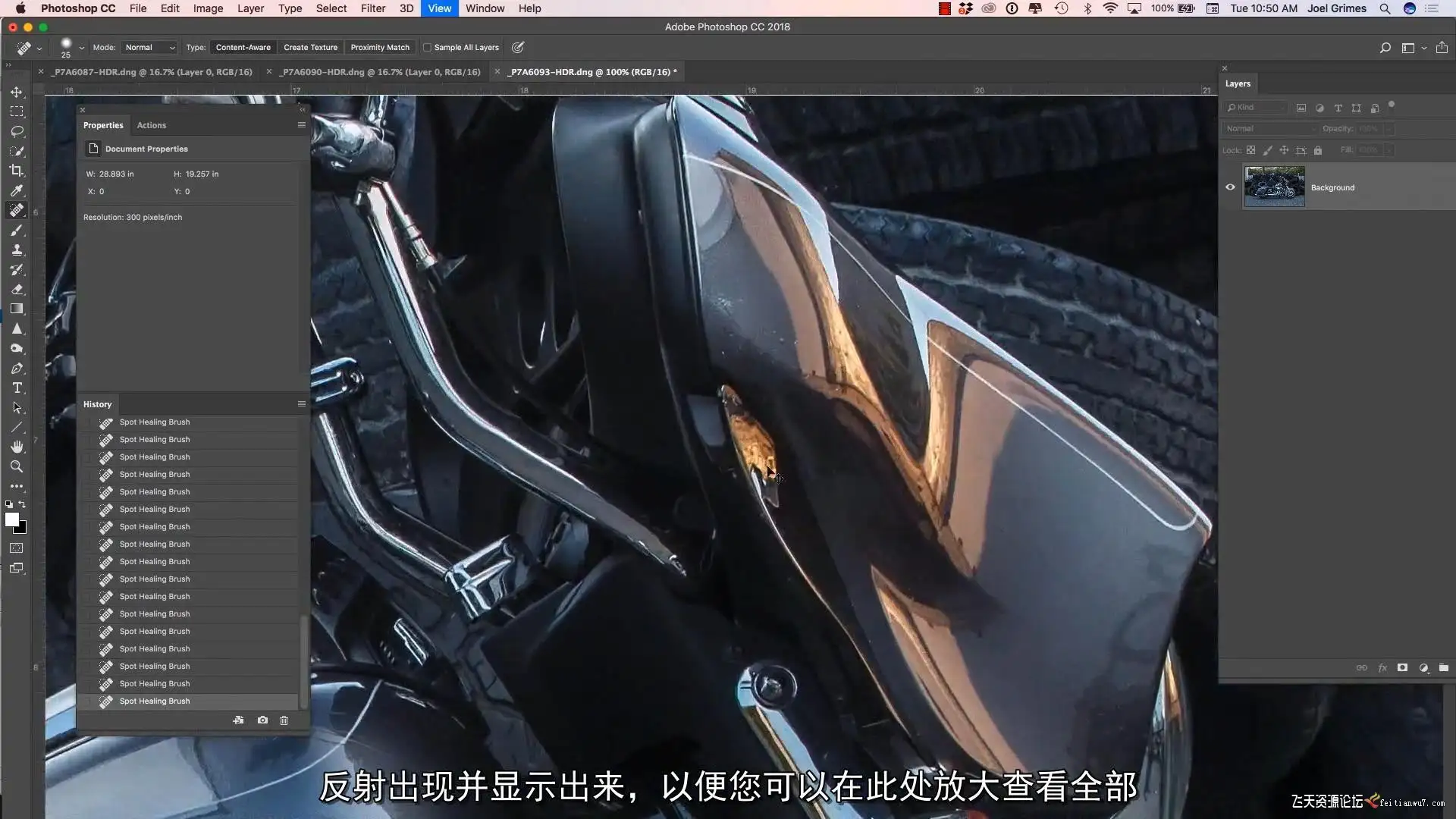
Task: Select the Clone Stamp tool
Action: (17, 249)
